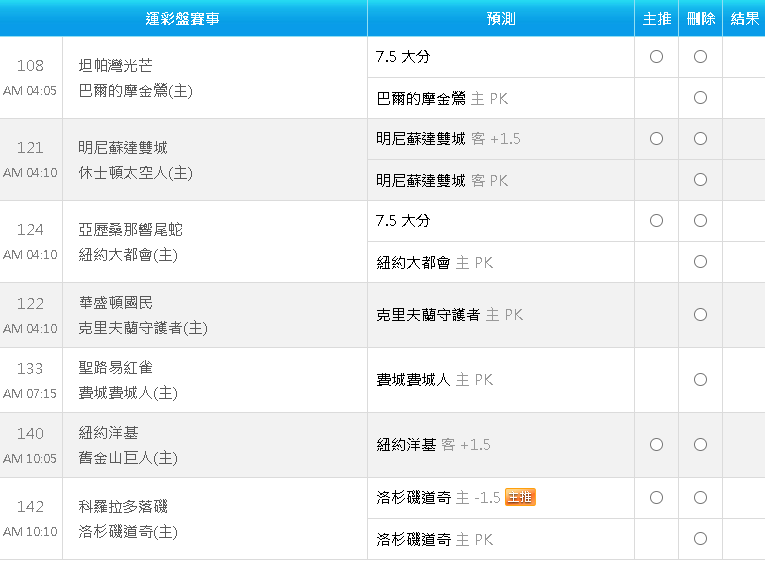Screen dimensions: 765x561
Task: Select 刪除 radio for 洛杉磯道奇 主 PK
Action: pos(700,539)
